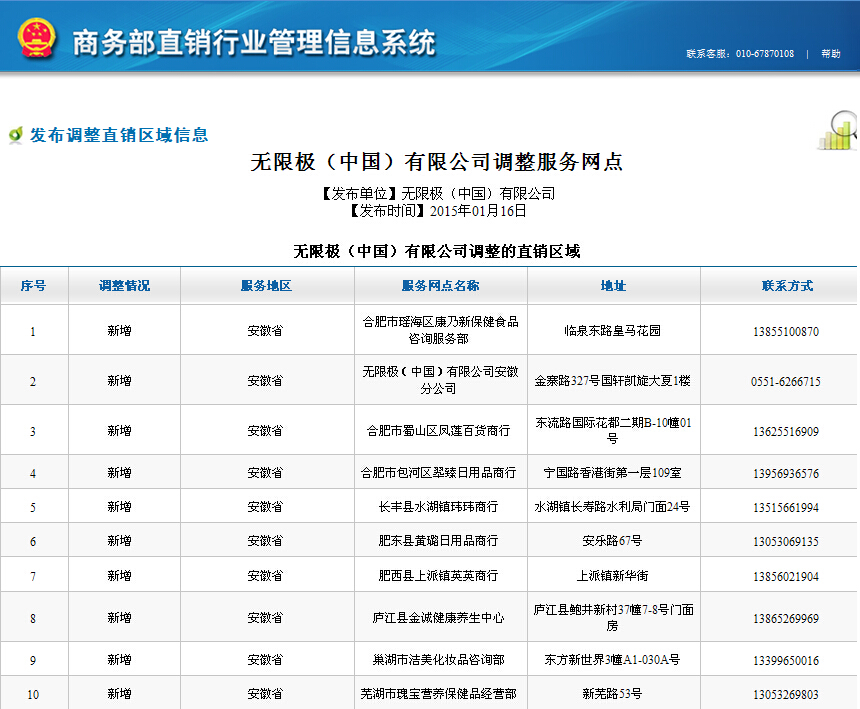Image resolution: width=860 pixels, height=709 pixels.
Task: Select phone number 13855100870 in row 1
Action: click(x=786, y=331)
